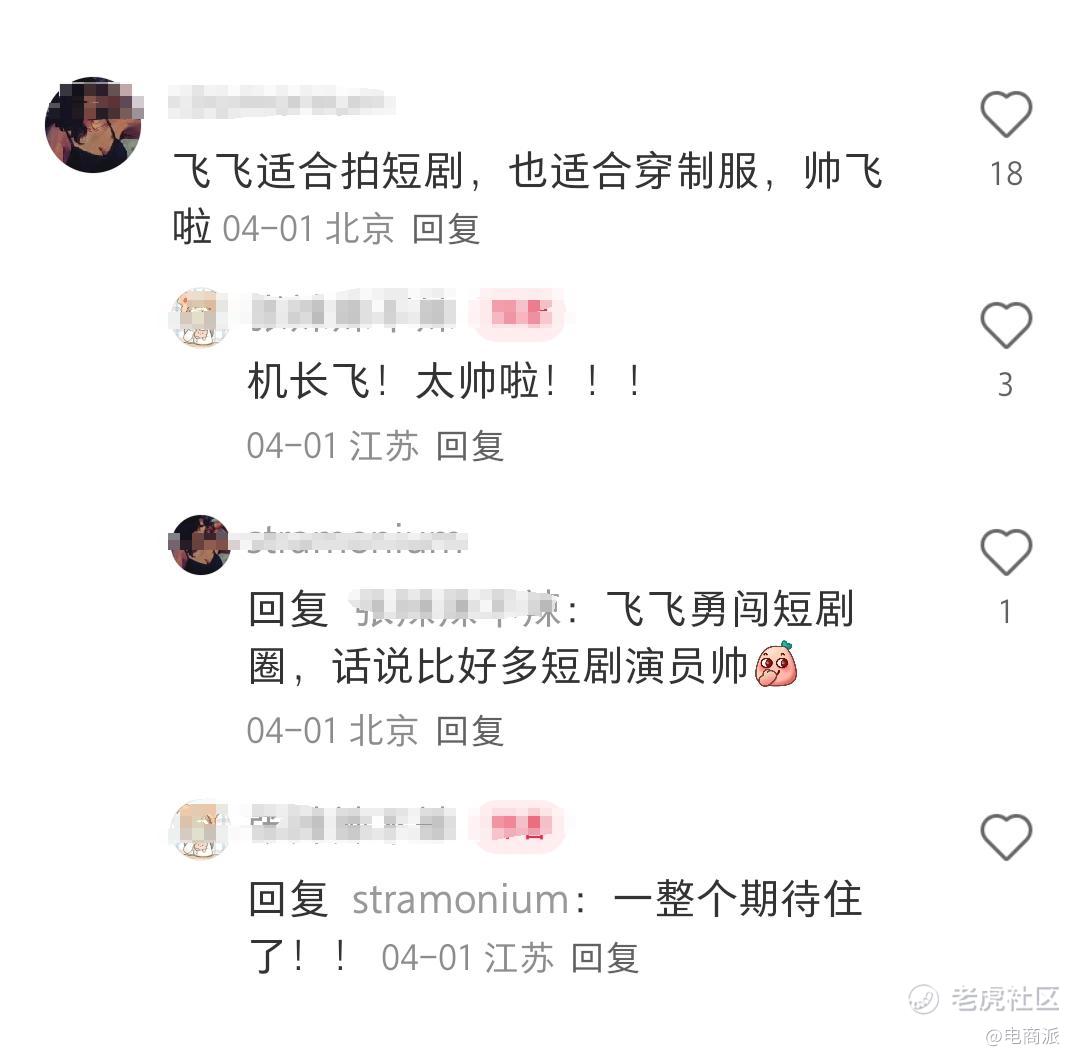This screenshot has height=1061, width=1080.
Task: Tap the 老虎社区 watermark logo
Action: pos(984,998)
